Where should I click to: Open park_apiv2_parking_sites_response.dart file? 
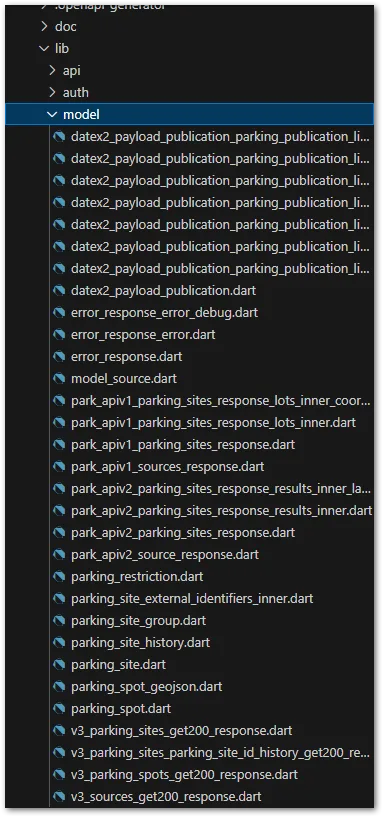[x=183, y=533]
